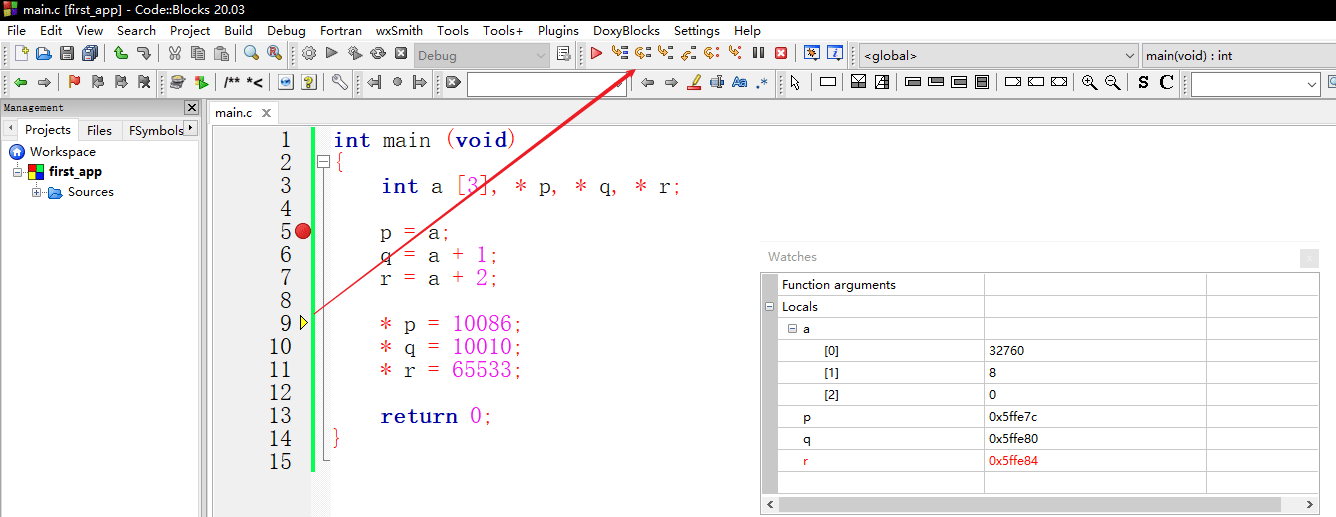The height and width of the screenshot is (517, 1336).
Task: Open the debugger Various info icon
Action: [835, 53]
